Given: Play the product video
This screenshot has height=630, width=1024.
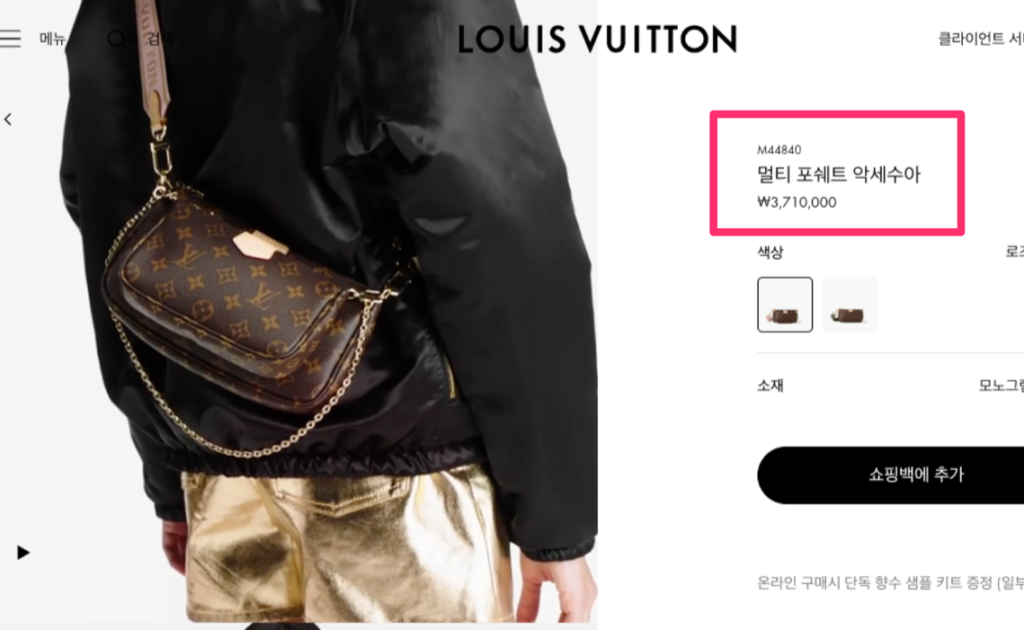Looking at the screenshot, I should [23, 552].
